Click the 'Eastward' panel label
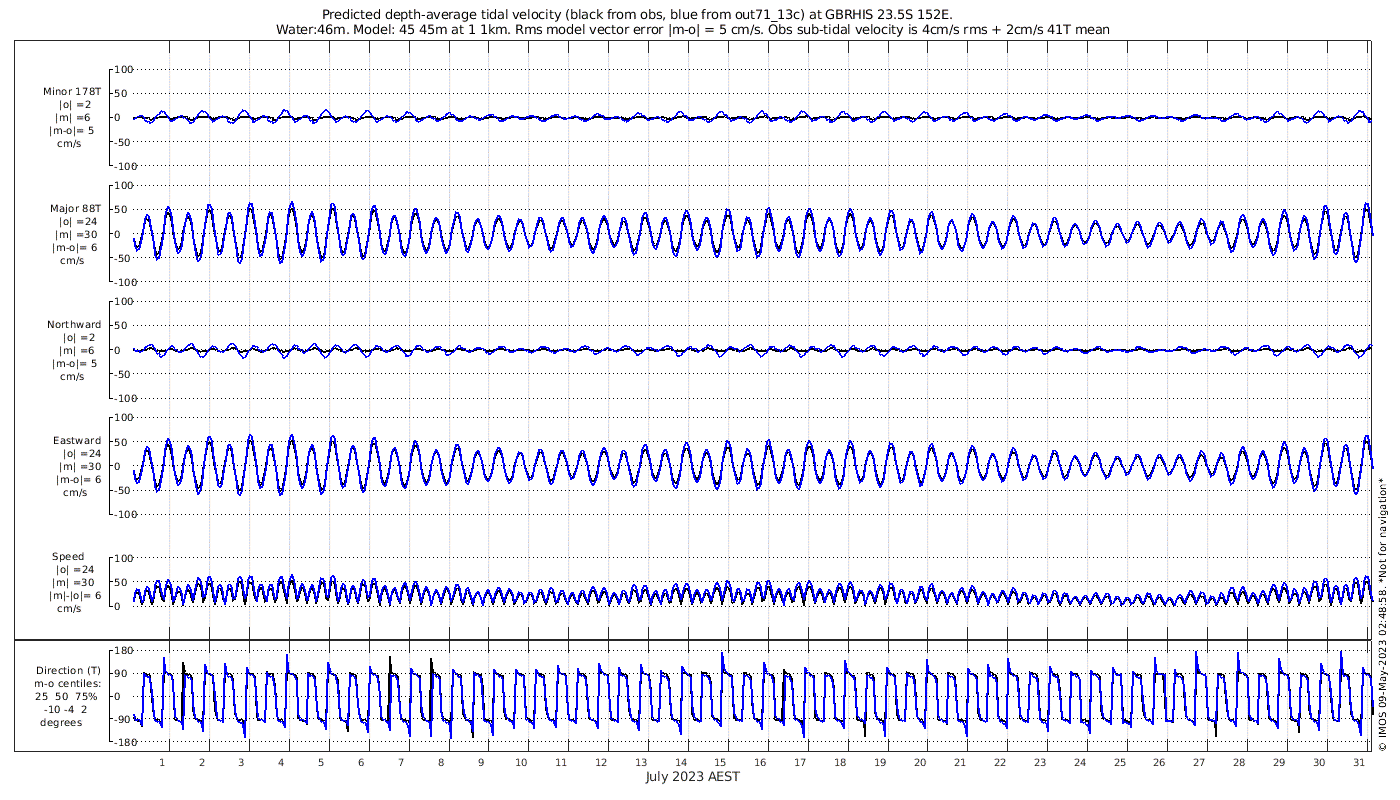Image resolution: width=1400 pixels, height=800 pixels. click(x=76, y=441)
